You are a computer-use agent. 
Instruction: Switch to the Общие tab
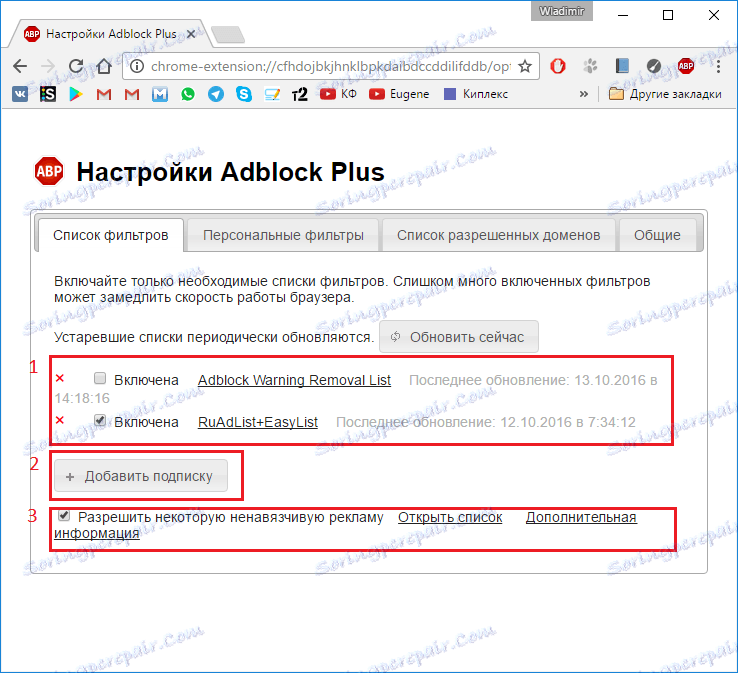point(657,235)
